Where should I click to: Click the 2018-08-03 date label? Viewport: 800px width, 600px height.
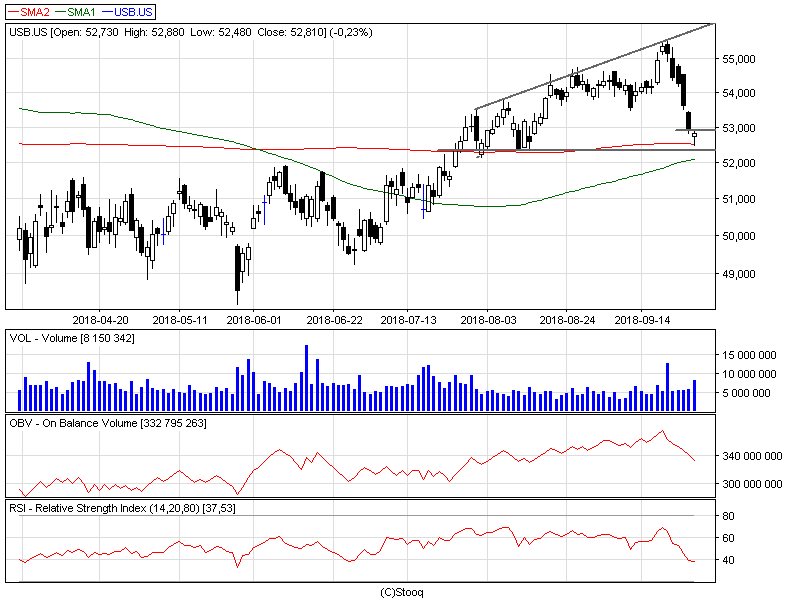pos(488,320)
